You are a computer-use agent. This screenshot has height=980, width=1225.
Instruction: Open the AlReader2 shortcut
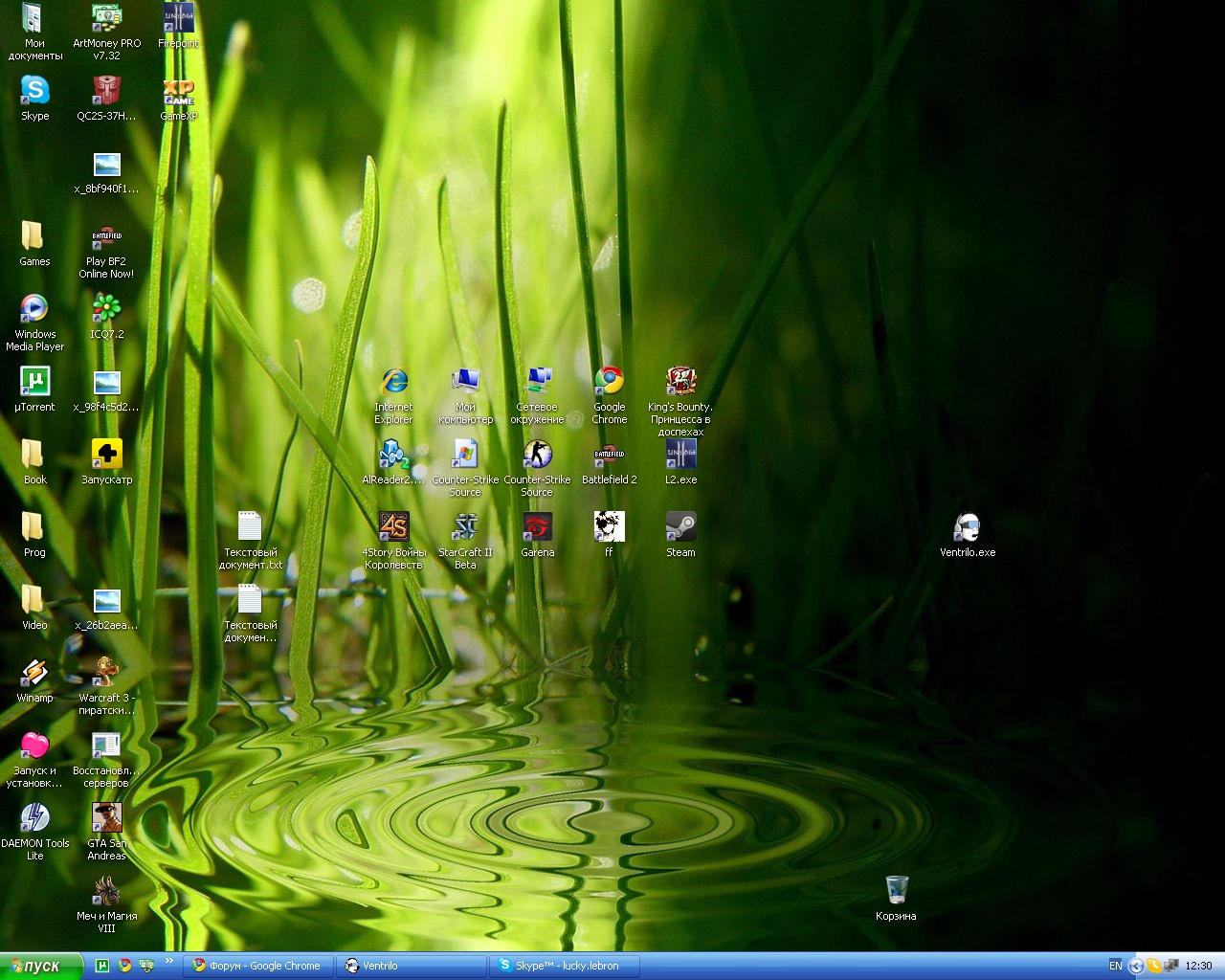tap(393, 462)
